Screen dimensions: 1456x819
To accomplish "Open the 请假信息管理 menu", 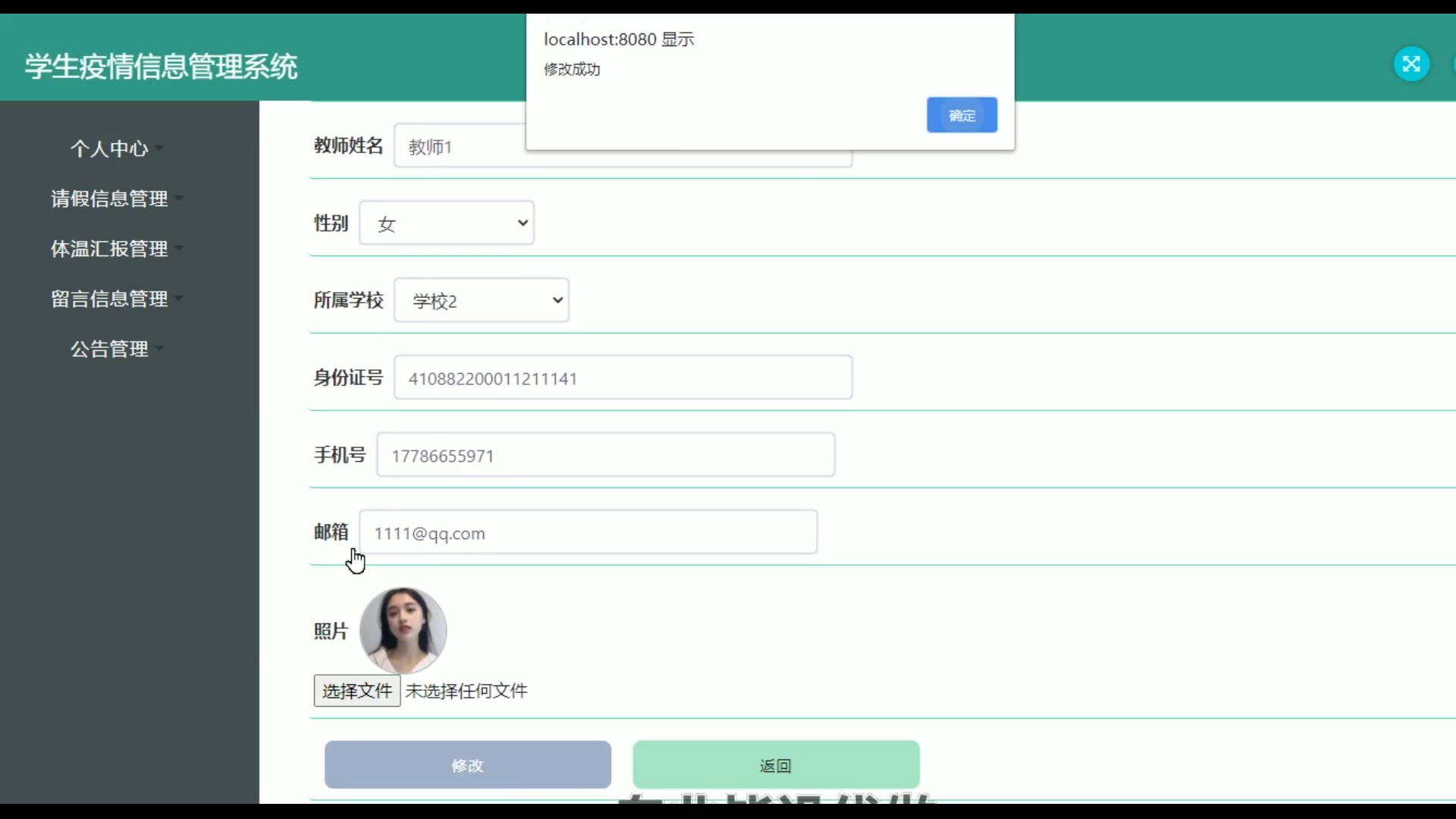I will click(109, 199).
